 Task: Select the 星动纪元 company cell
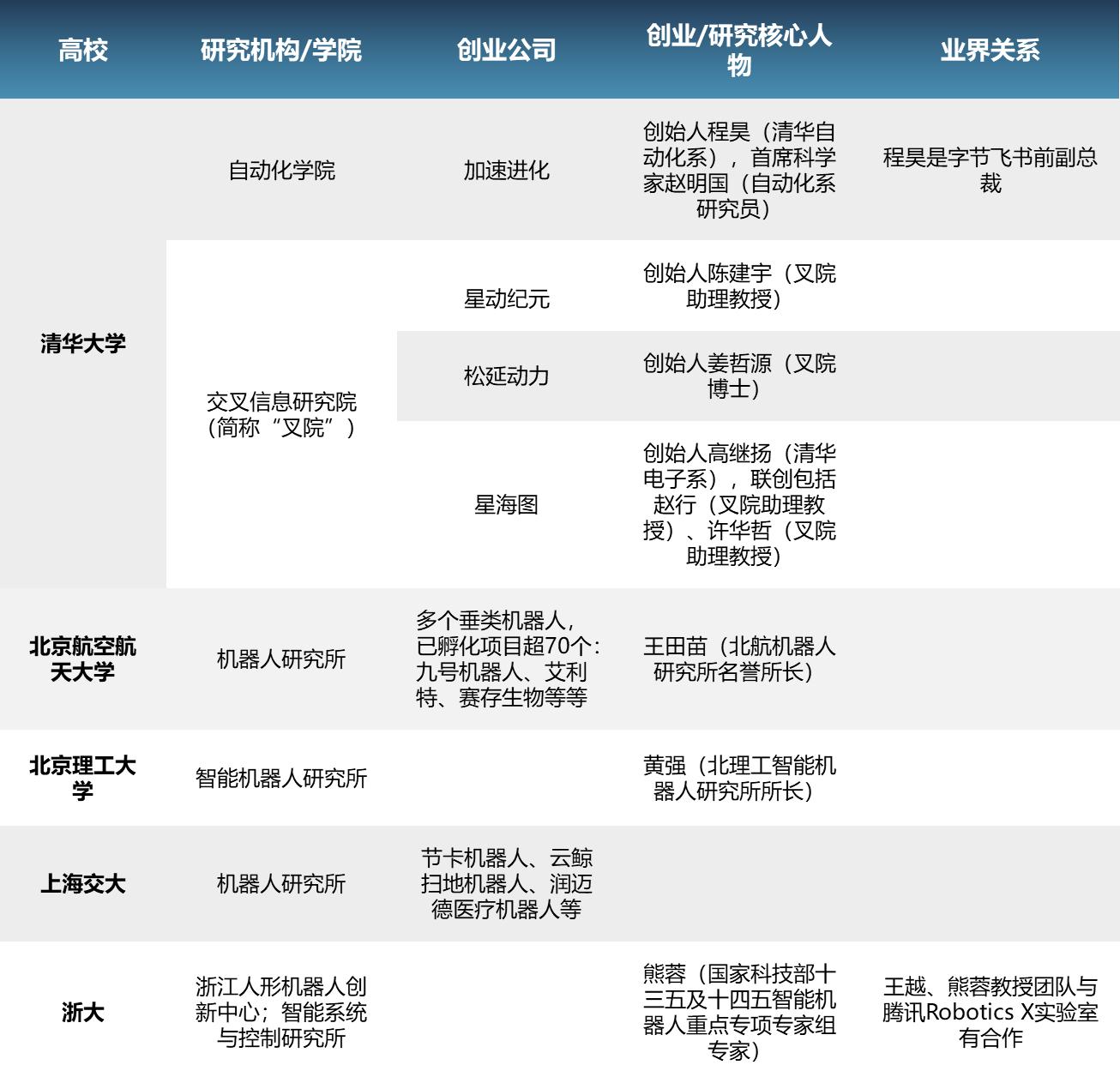point(507,286)
